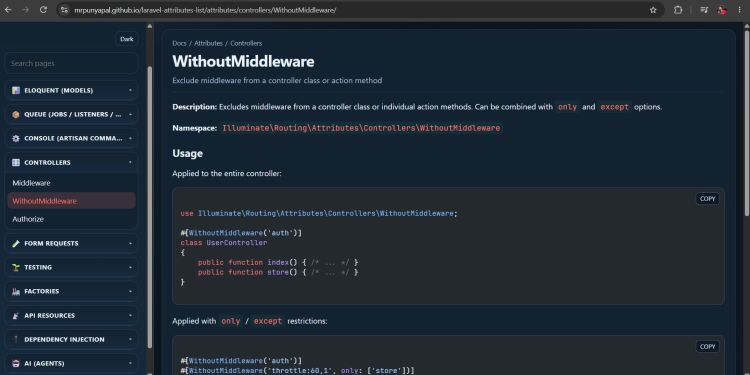Open the Attributes breadcrumb link
The width and height of the screenshot is (750, 375).
(x=209, y=43)
